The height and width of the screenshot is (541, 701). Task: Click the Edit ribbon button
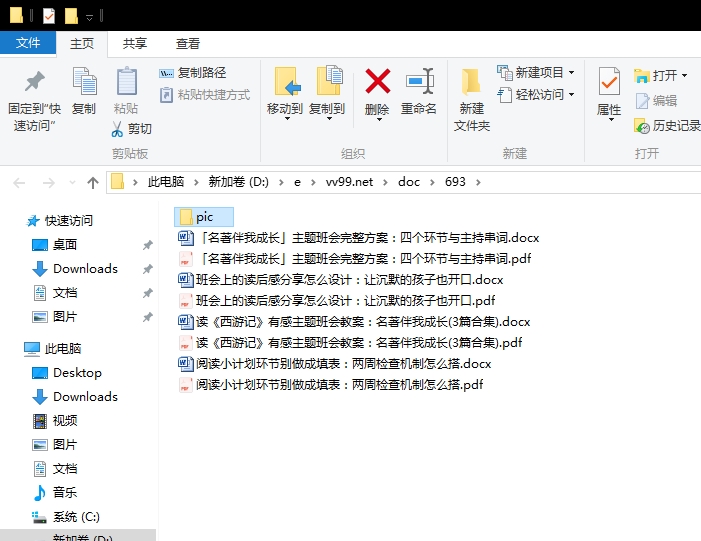(656, 101)
